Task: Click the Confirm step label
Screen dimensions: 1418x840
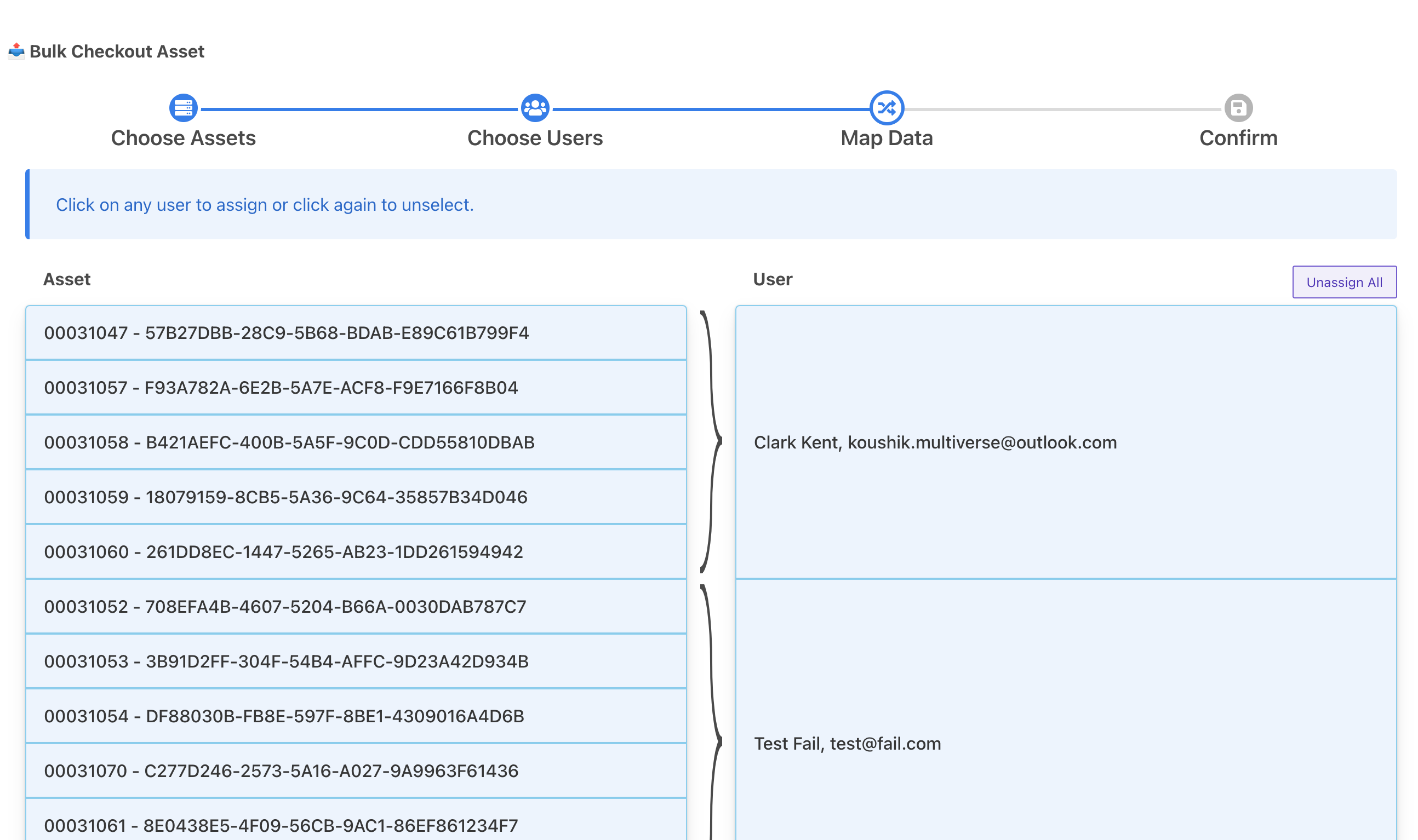Action: click(x=1238, y=138)
